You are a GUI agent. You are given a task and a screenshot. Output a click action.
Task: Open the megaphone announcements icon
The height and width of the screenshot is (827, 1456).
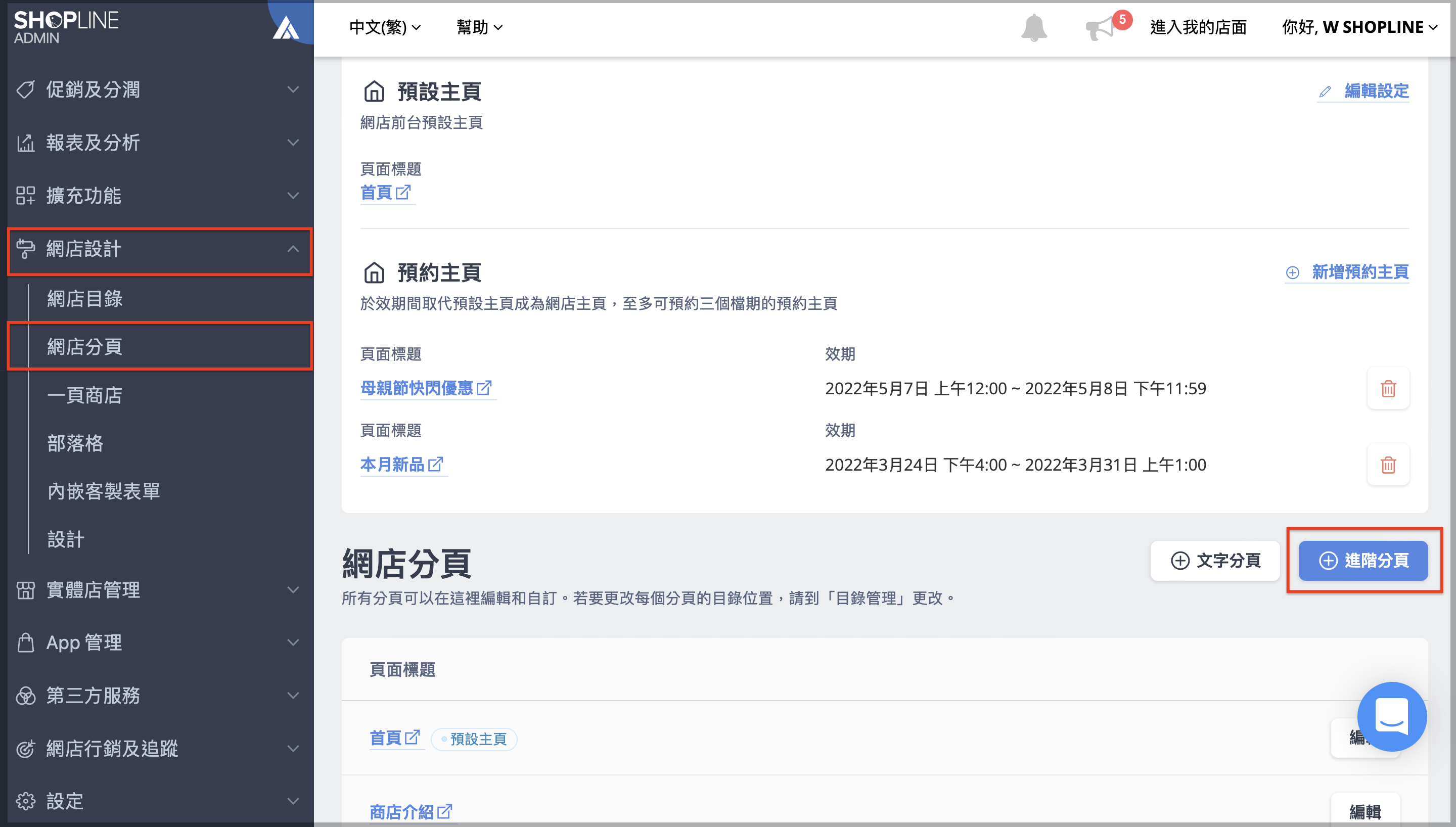click(1100, 28)
